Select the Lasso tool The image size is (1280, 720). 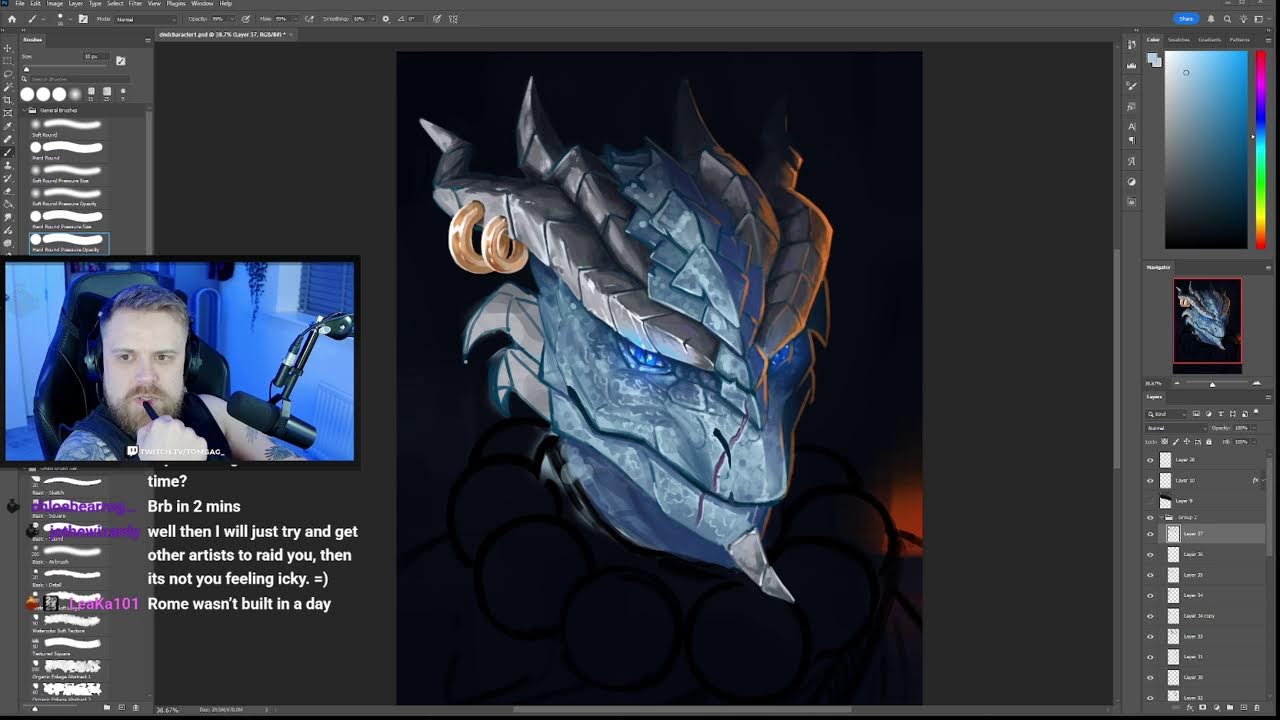[x=8, y=74]
